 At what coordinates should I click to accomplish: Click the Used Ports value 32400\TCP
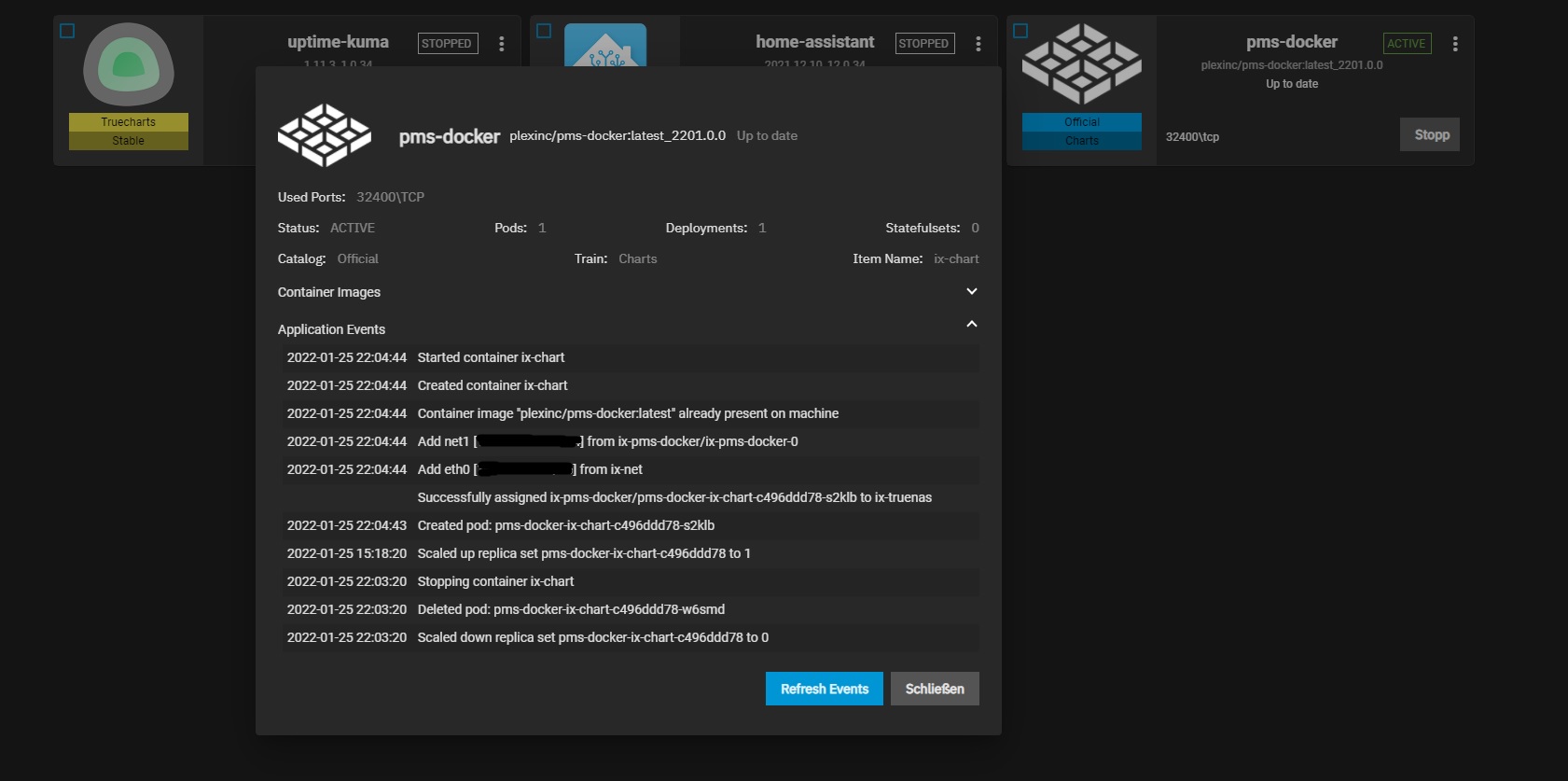click(x=390, y=197)
